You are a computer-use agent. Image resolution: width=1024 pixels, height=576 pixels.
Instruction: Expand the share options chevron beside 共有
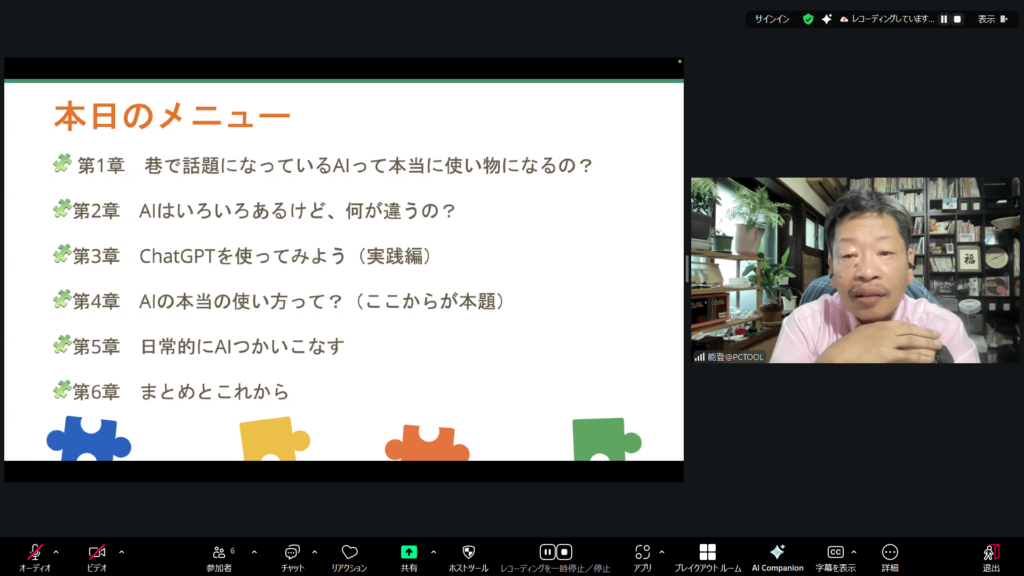point(433,552)
